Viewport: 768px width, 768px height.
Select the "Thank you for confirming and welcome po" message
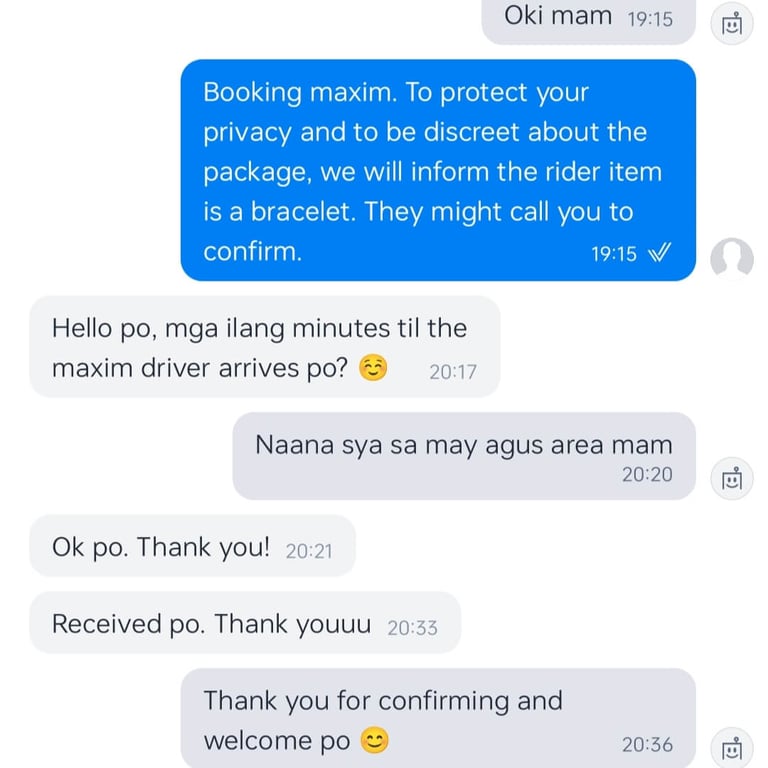click(x=438, y=718)
